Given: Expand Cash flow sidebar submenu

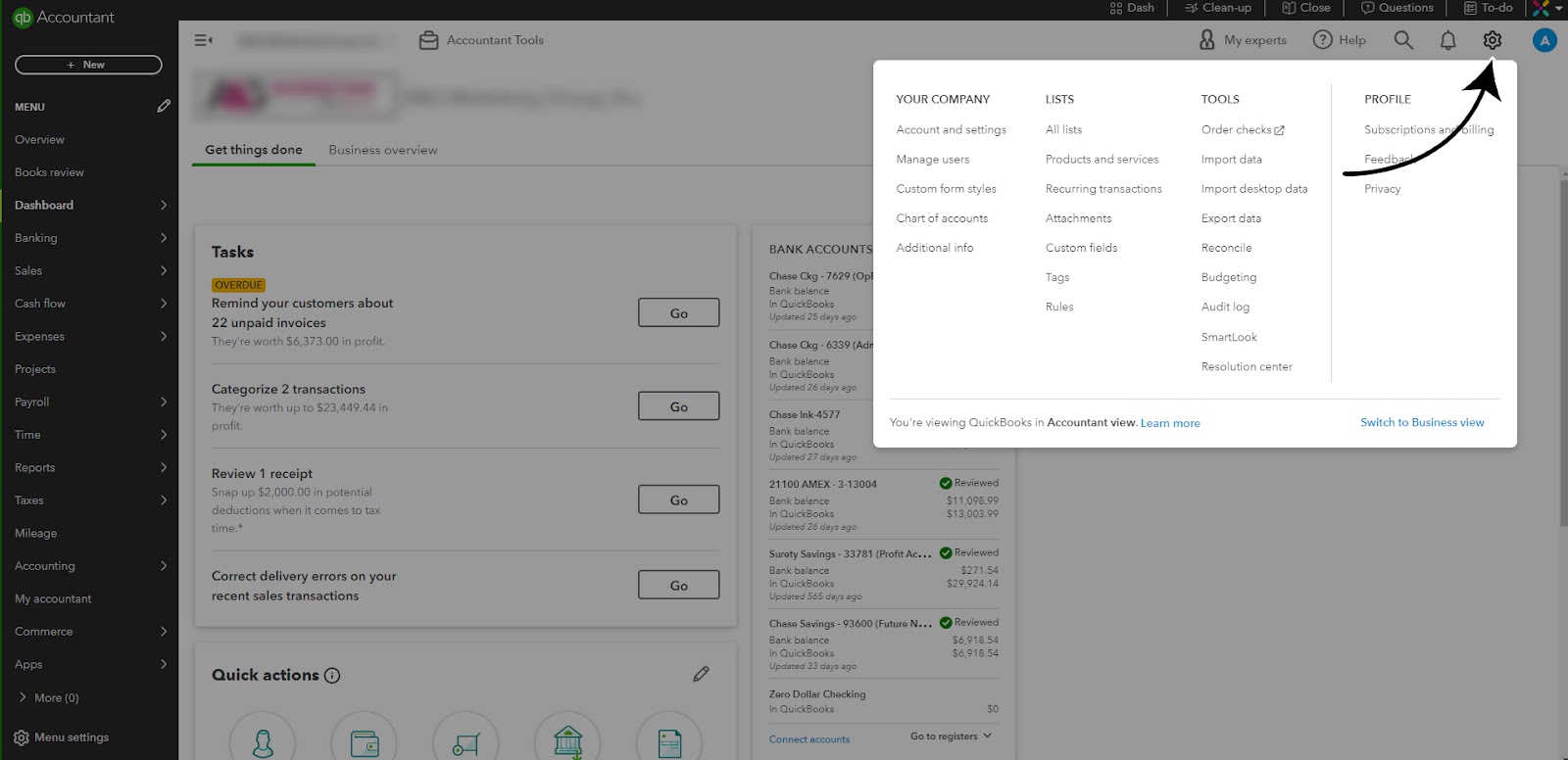Looking at the screenshot, I should click(x=164, y=304).
